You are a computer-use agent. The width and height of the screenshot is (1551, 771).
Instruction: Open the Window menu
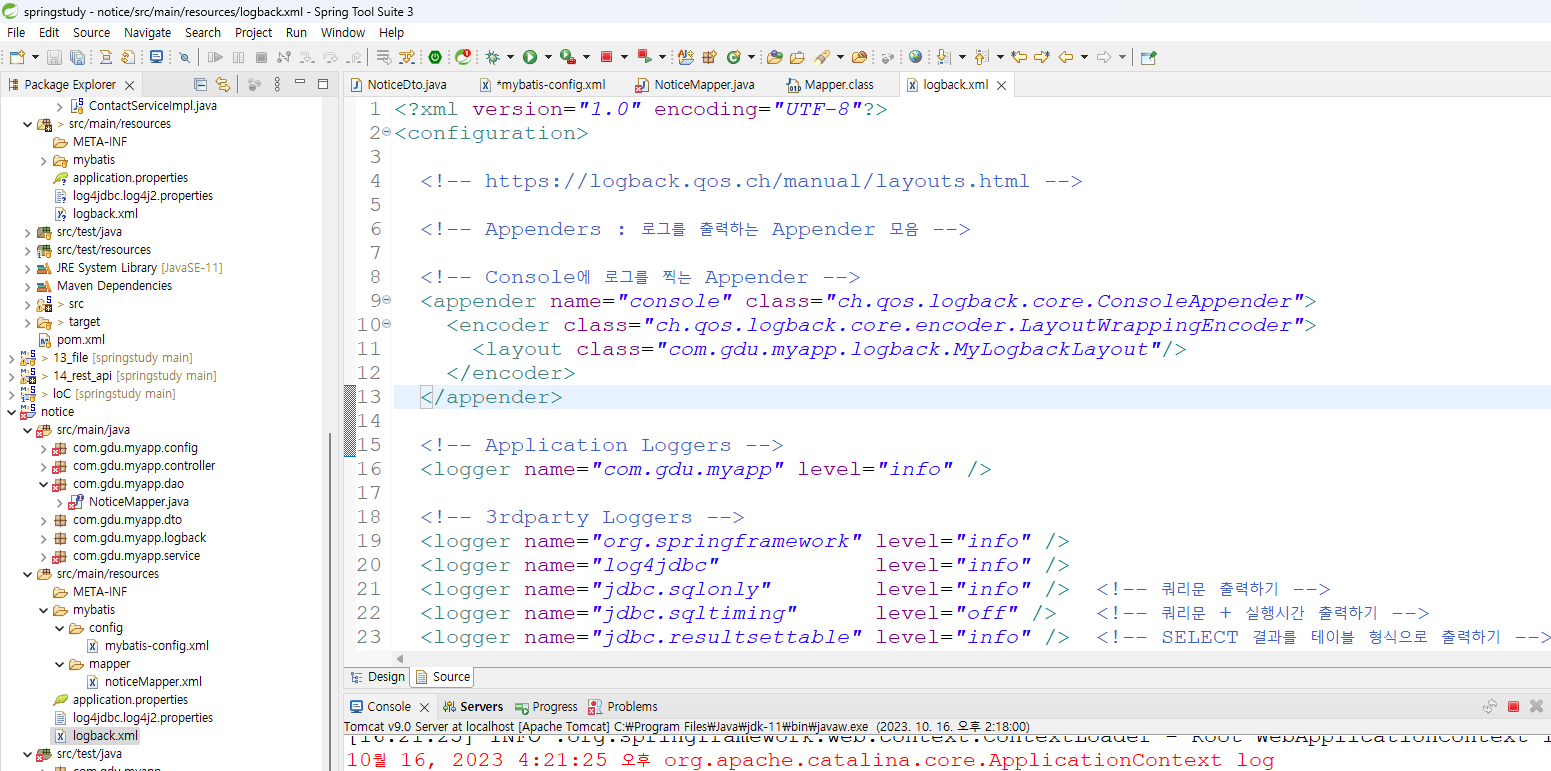point(343,32)
